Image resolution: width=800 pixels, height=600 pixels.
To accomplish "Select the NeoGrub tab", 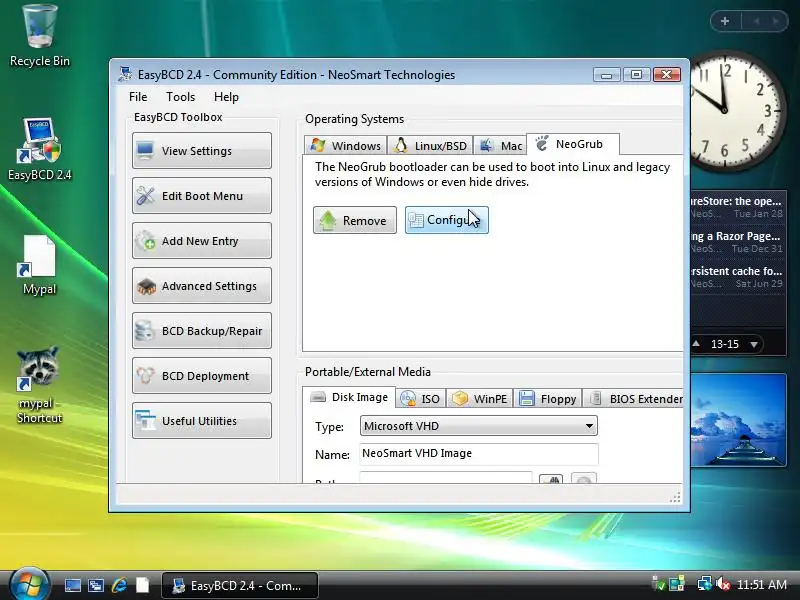I will coord(573,144).
